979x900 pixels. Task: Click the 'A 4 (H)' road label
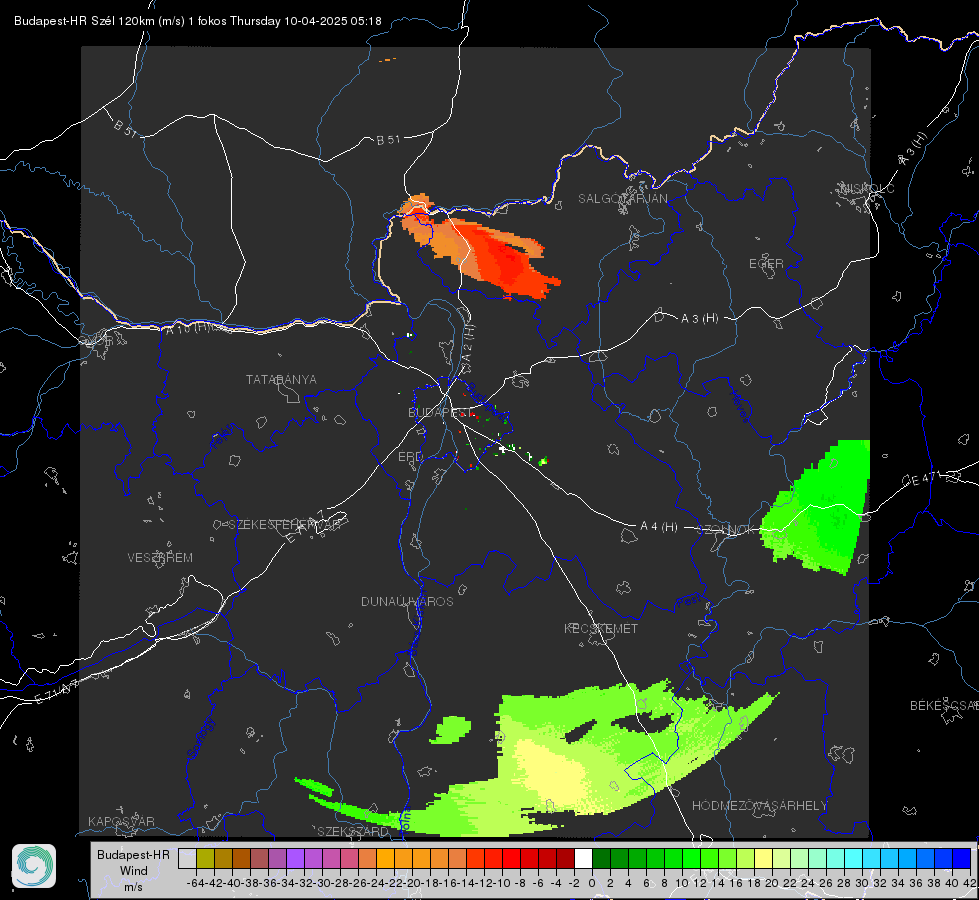[659, 527]
